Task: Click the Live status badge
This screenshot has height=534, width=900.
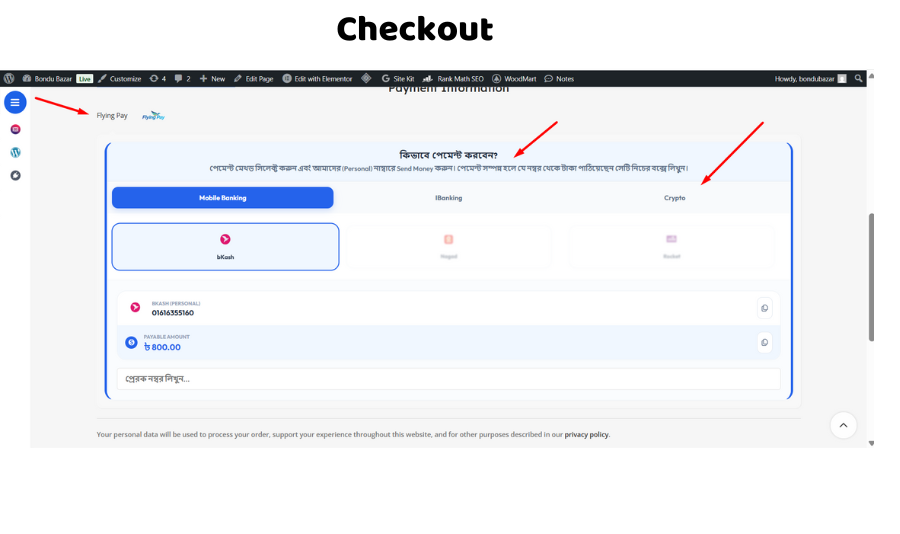Action: point(84,79)
